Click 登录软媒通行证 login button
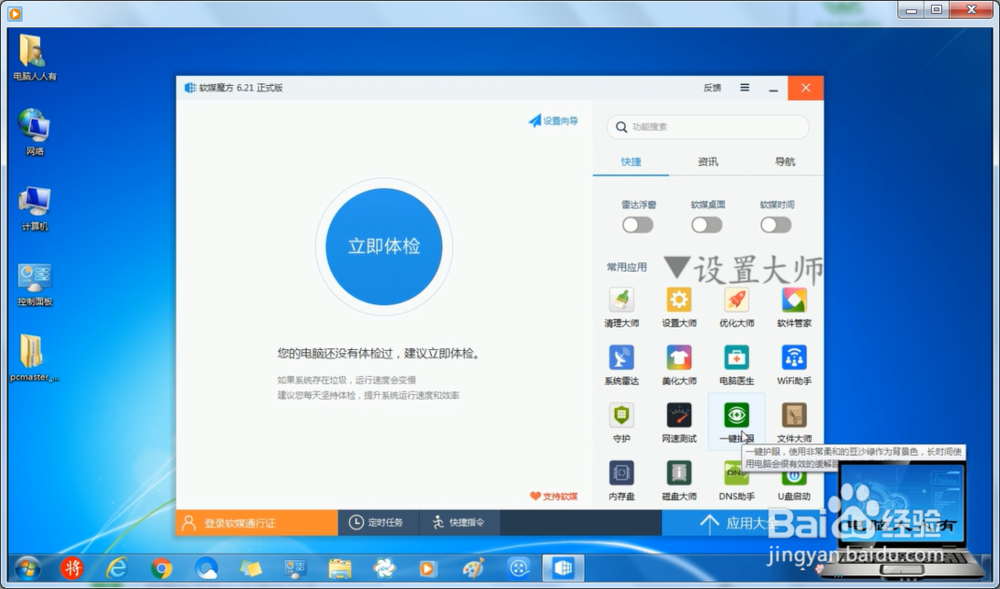Image resolution: width=1000 pixels, height=589 pixels. click(x=256, y=523)
